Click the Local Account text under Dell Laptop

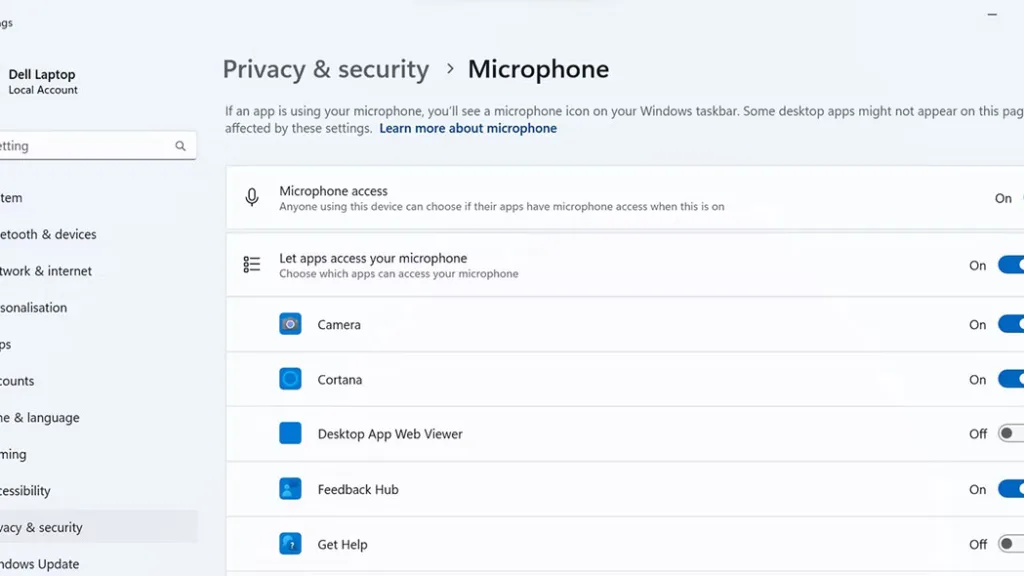click(x=43, y=90)
